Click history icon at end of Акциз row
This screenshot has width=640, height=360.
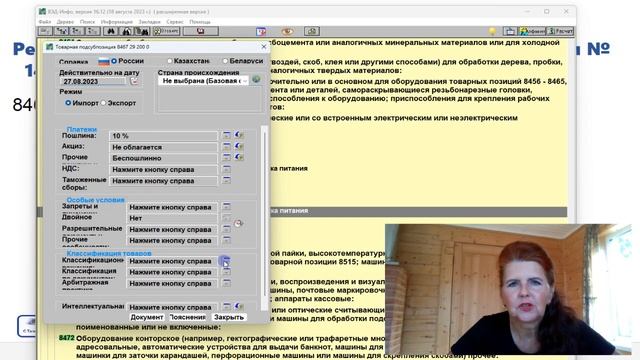239,146
